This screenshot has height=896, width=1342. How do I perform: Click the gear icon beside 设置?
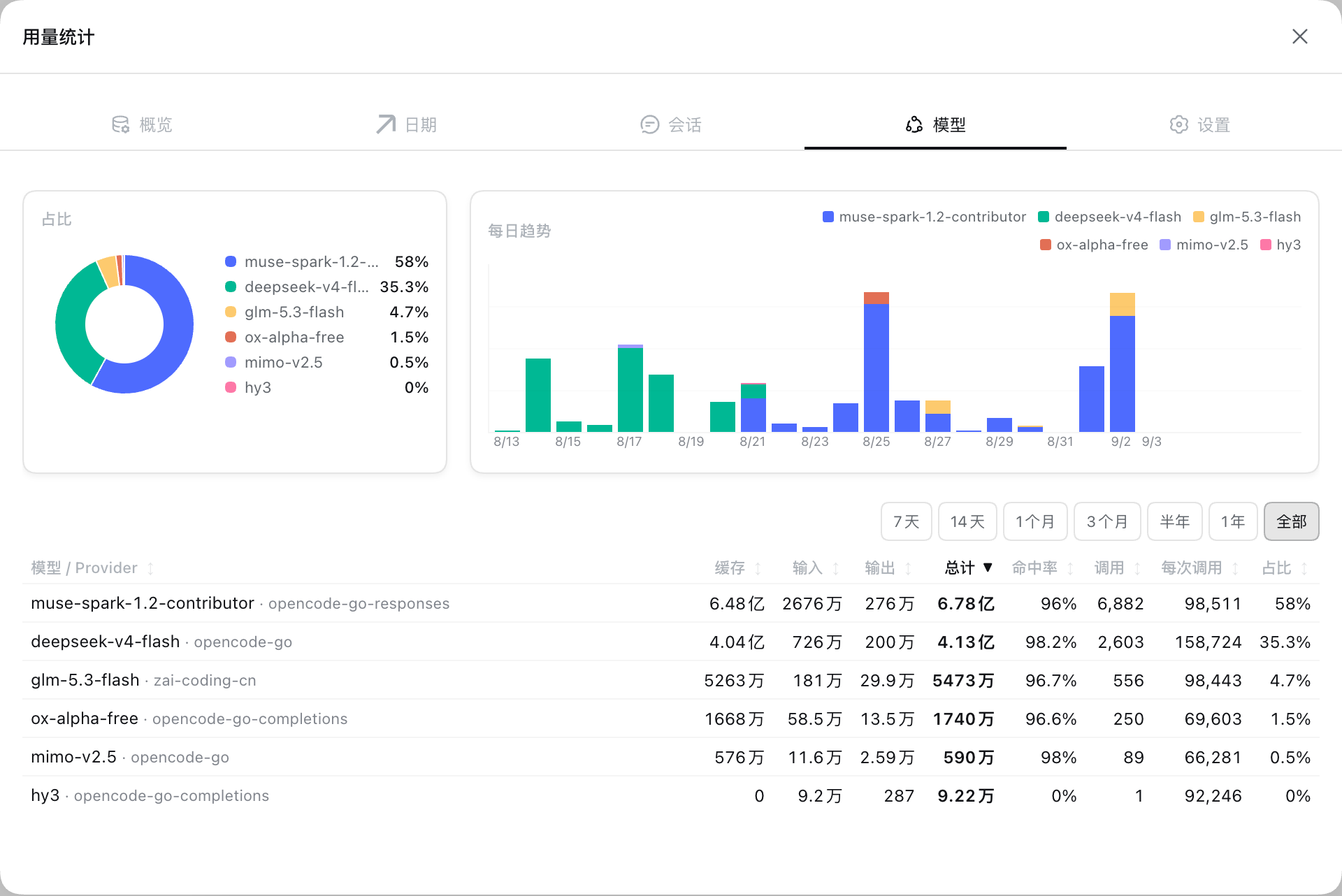pyautogui.click(x=1178, y=124)
